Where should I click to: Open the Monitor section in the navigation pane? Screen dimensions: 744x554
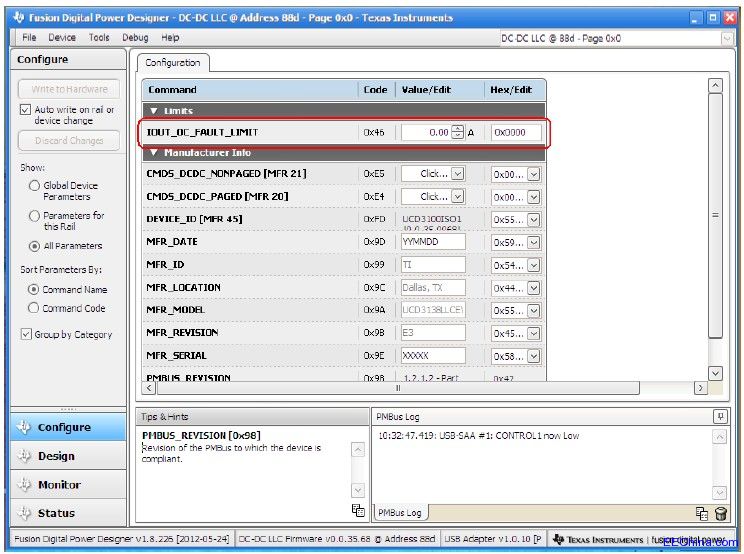[x=68, y=484]
